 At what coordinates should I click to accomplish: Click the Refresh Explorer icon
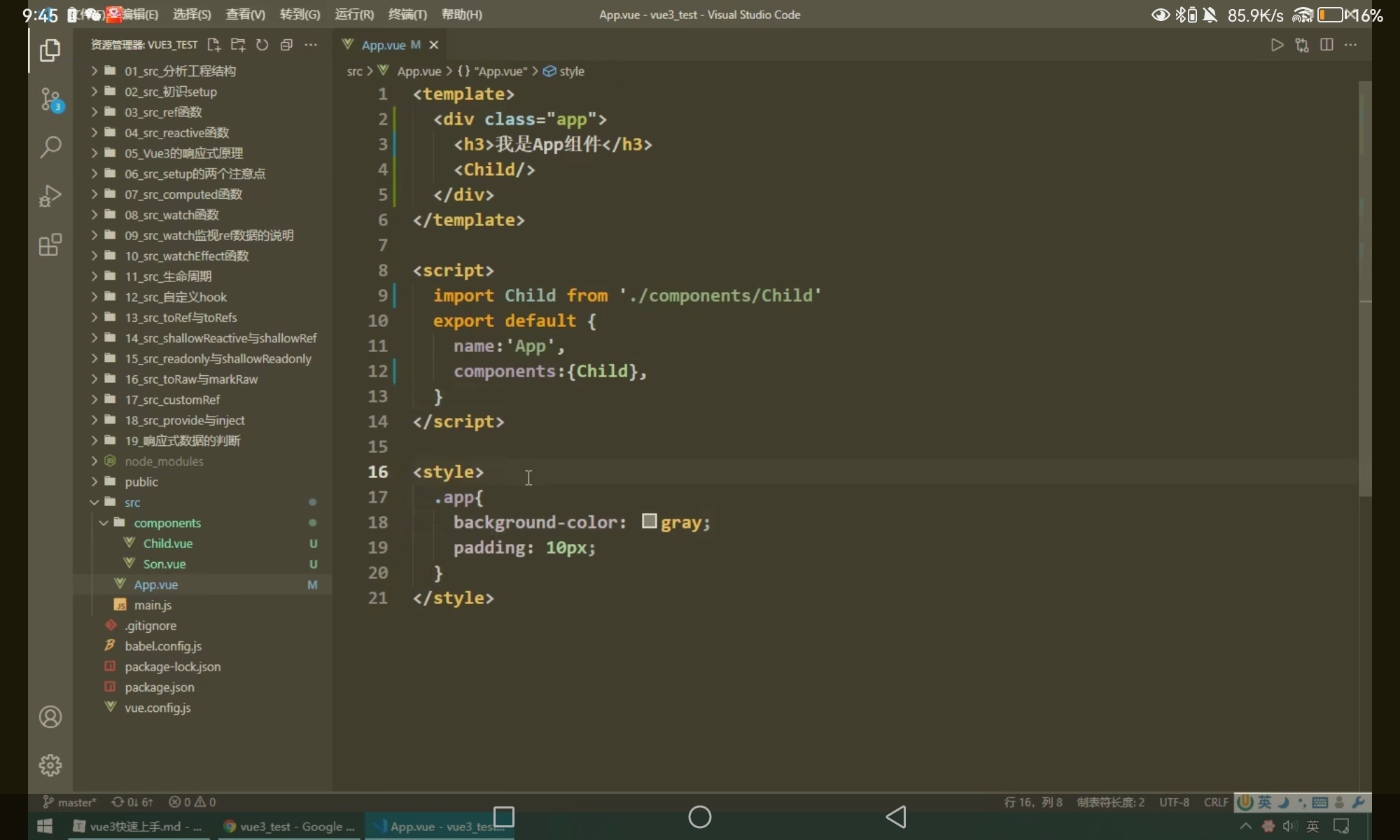tap(262, 45)
